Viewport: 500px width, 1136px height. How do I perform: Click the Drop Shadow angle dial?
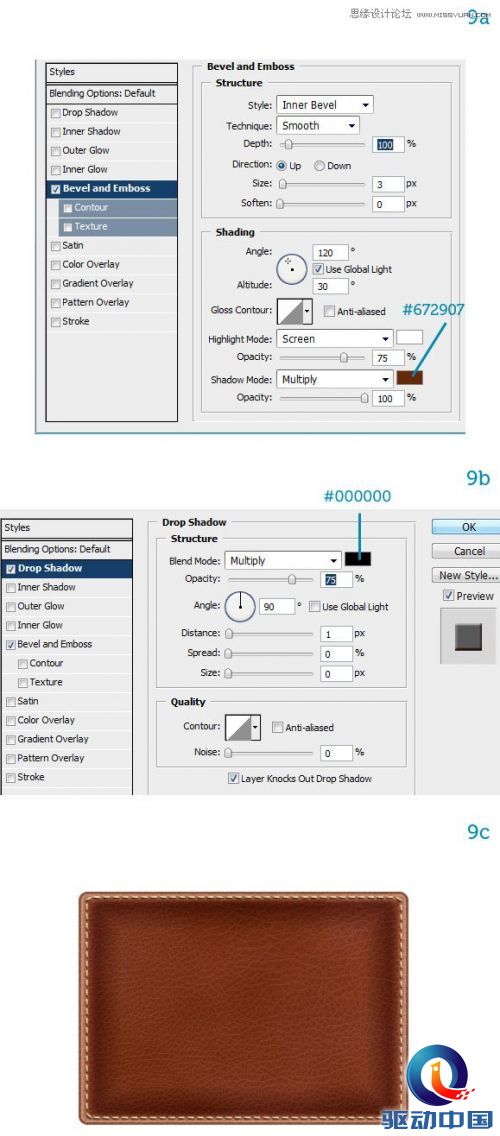tap(240, 606)
